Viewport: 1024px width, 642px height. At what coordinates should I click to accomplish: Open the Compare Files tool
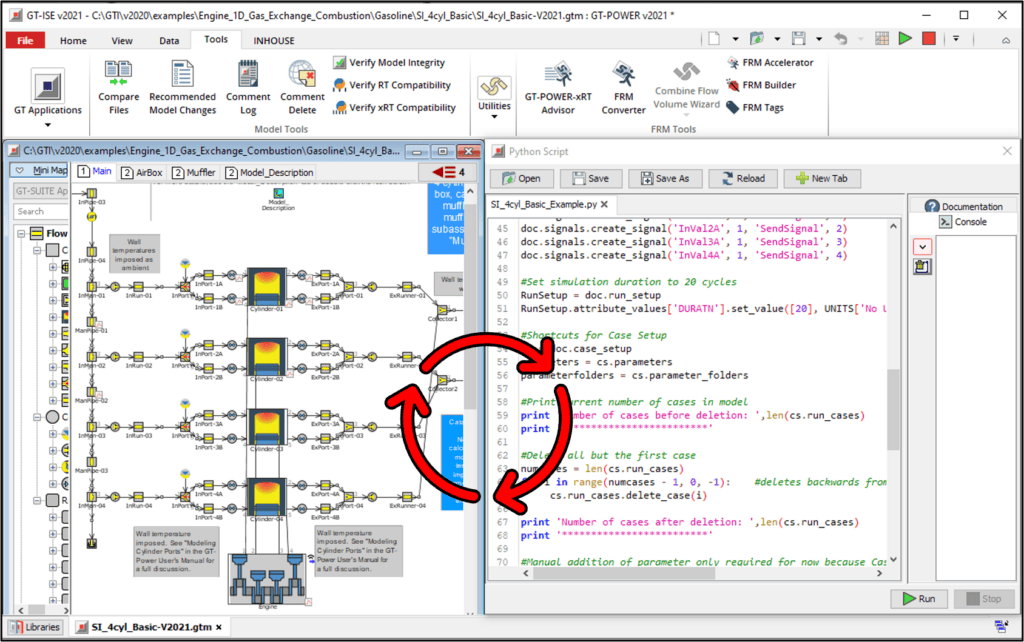click(118, 88)
